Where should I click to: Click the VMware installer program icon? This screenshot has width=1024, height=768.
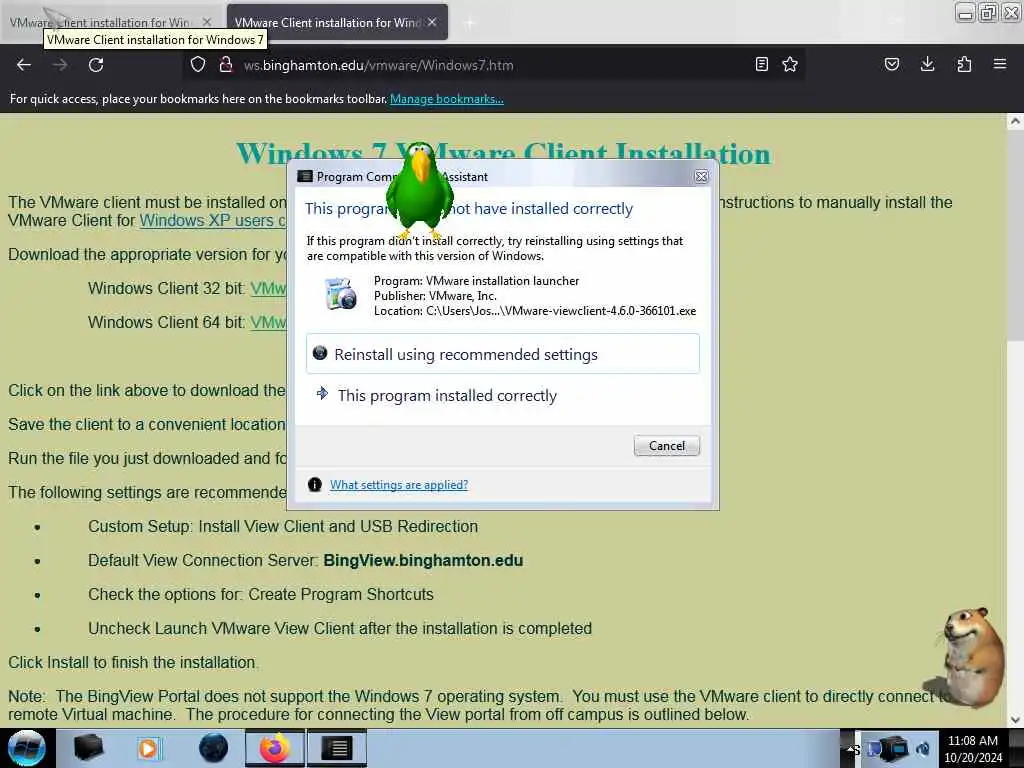[x=341, y=294]
